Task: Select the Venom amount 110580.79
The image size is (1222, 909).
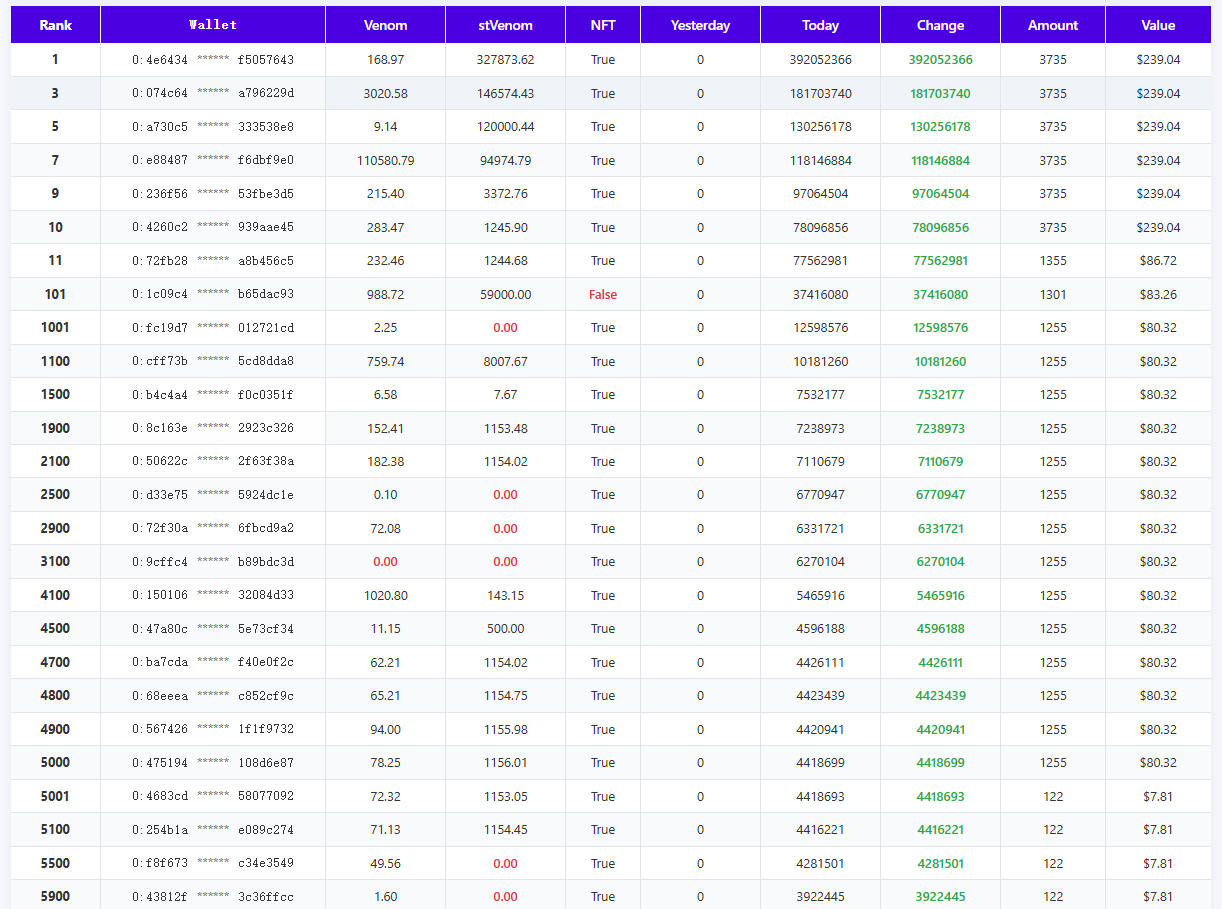Action: (x=385, y=161)
